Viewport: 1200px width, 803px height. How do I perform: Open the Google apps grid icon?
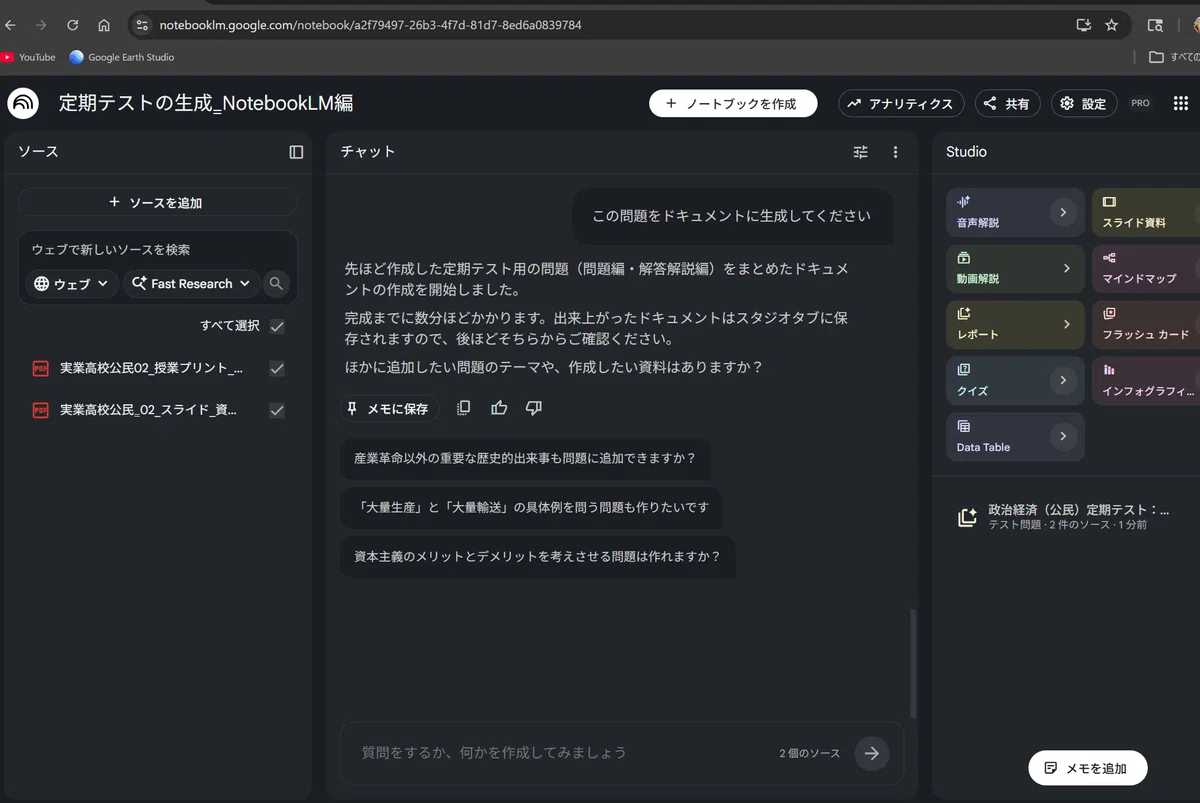(x=1180, y=103)
